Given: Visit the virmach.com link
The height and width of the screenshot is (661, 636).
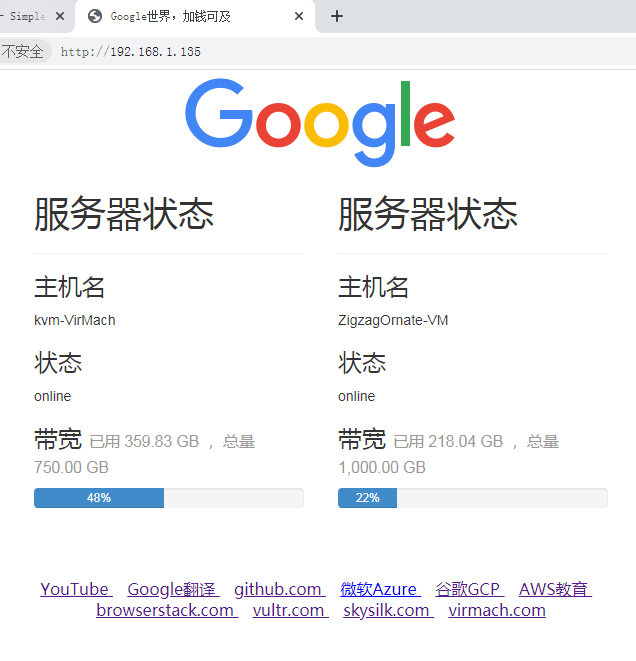Looking at the screenshot, I should click(x=497, y=610).
